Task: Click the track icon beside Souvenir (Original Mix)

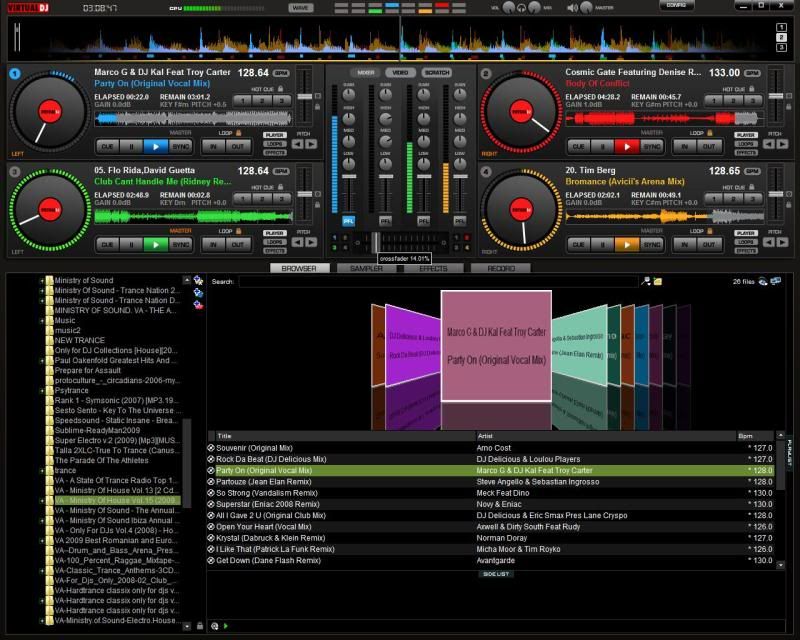Action: point(211,448)
